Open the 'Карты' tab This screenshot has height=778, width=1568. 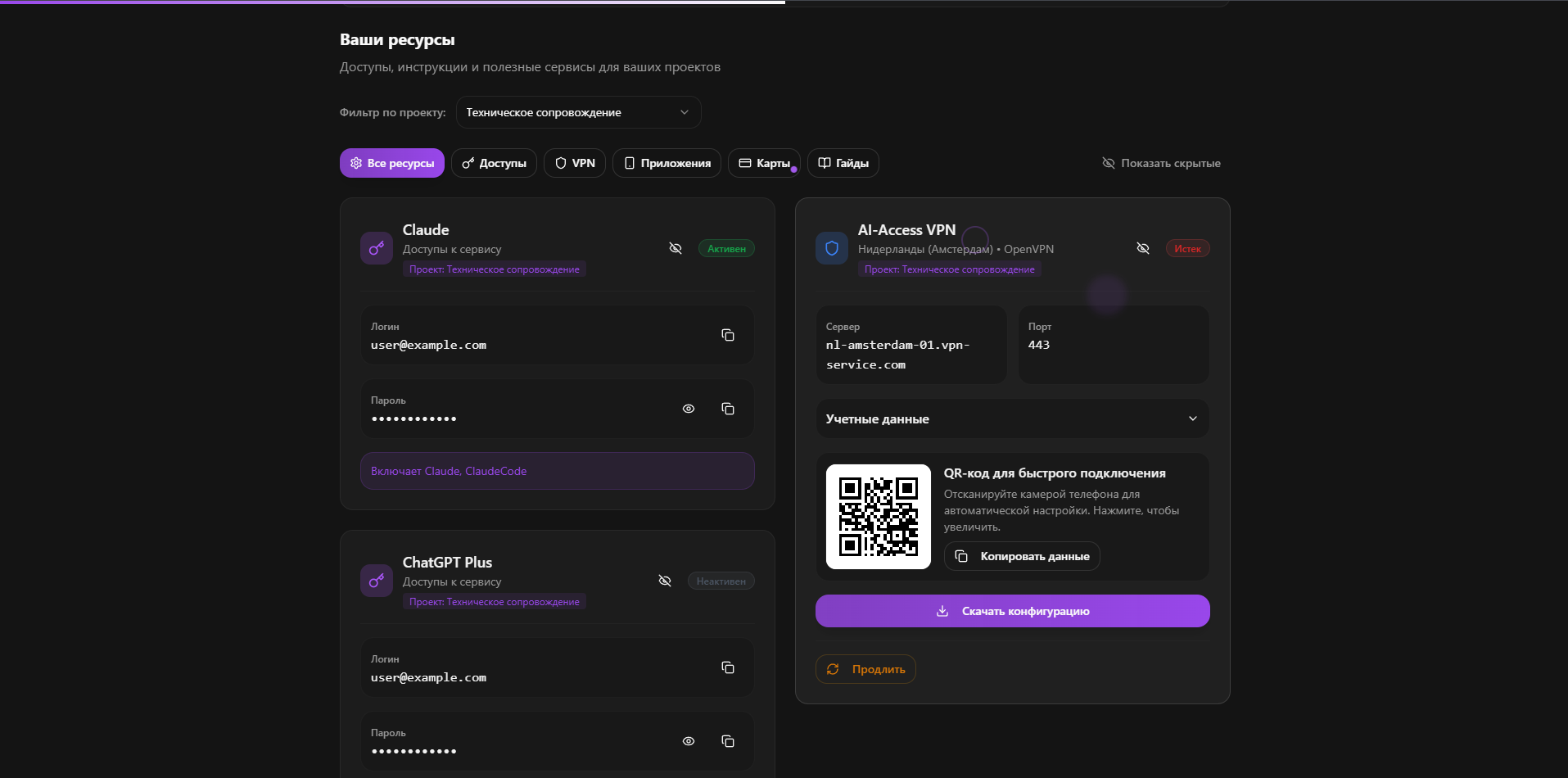coord(764,163)
